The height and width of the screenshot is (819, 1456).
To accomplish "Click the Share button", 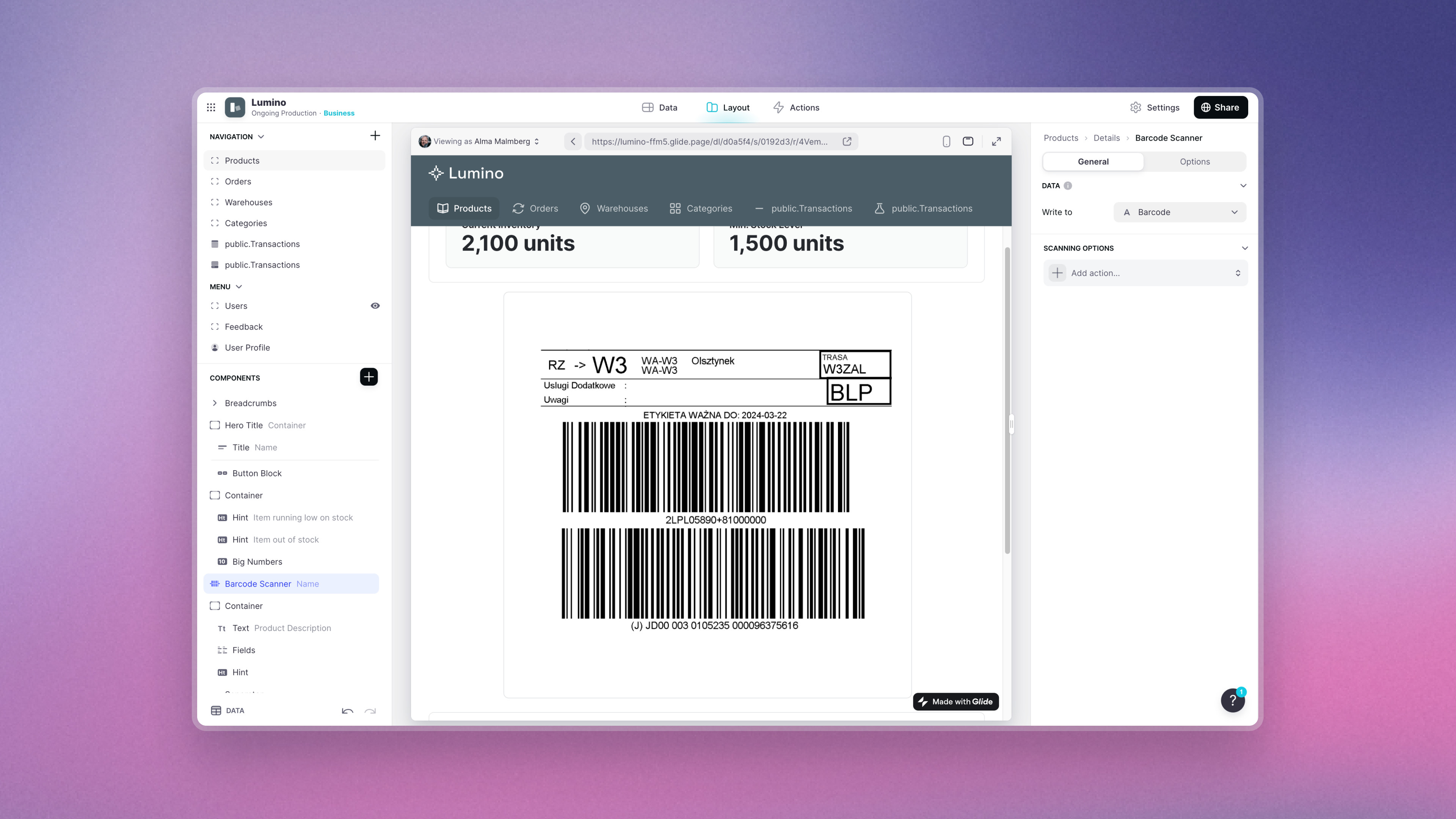I will point(1220,107).
